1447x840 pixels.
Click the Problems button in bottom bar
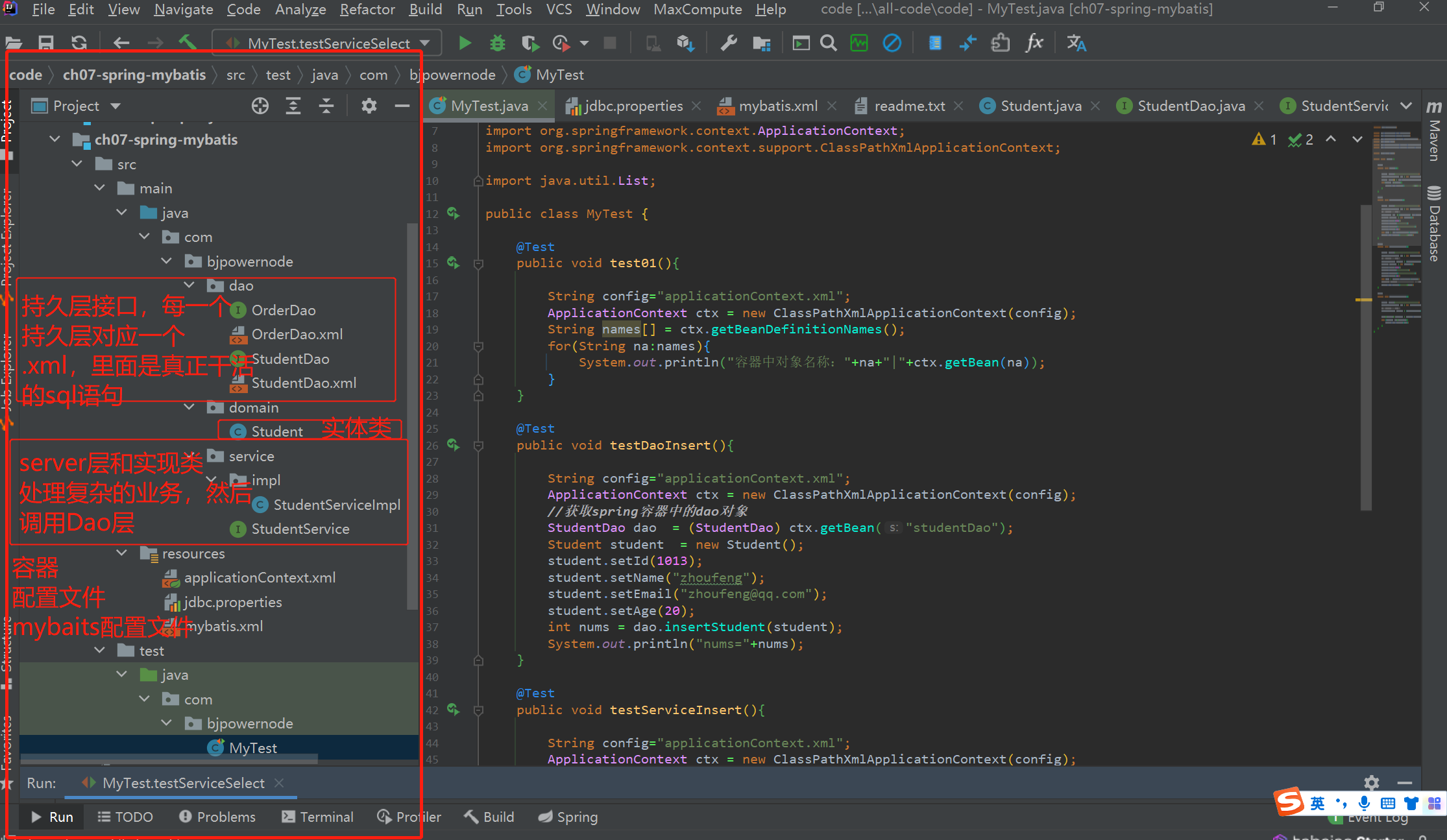point(217,817)
